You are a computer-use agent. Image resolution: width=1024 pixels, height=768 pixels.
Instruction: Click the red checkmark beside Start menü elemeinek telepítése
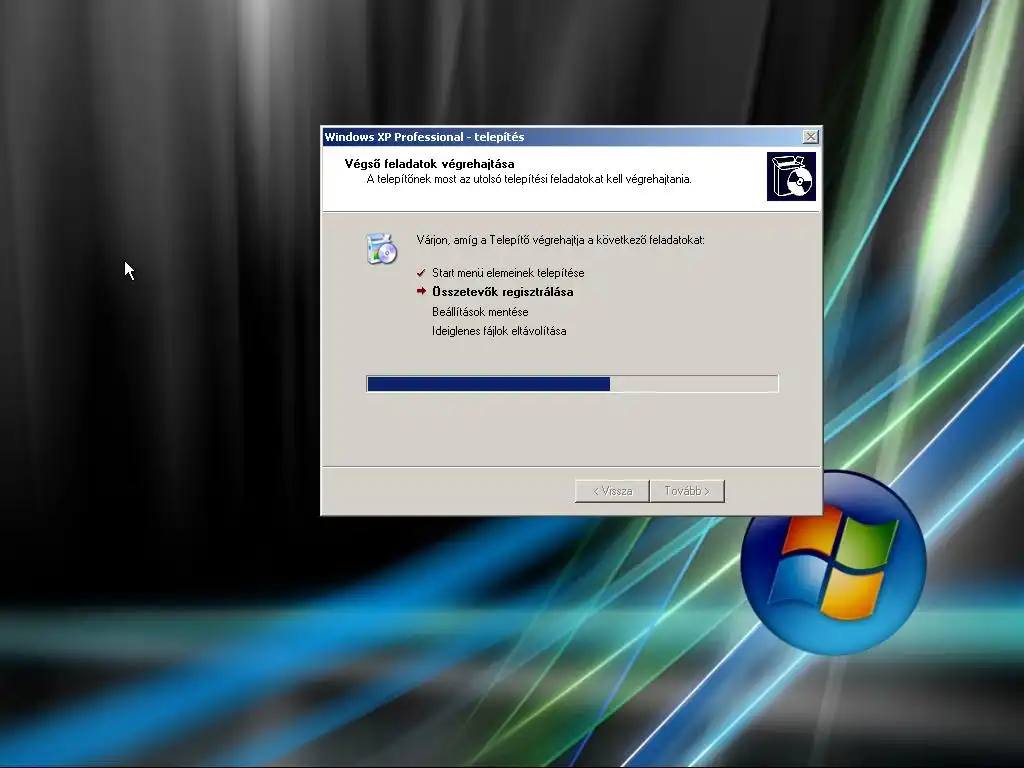click(421, 273)
